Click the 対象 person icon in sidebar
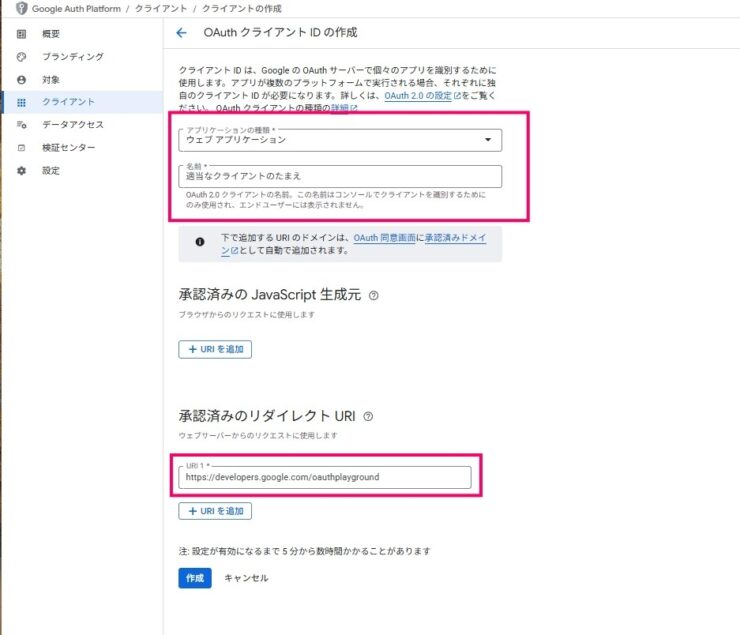 coord(21,79)
